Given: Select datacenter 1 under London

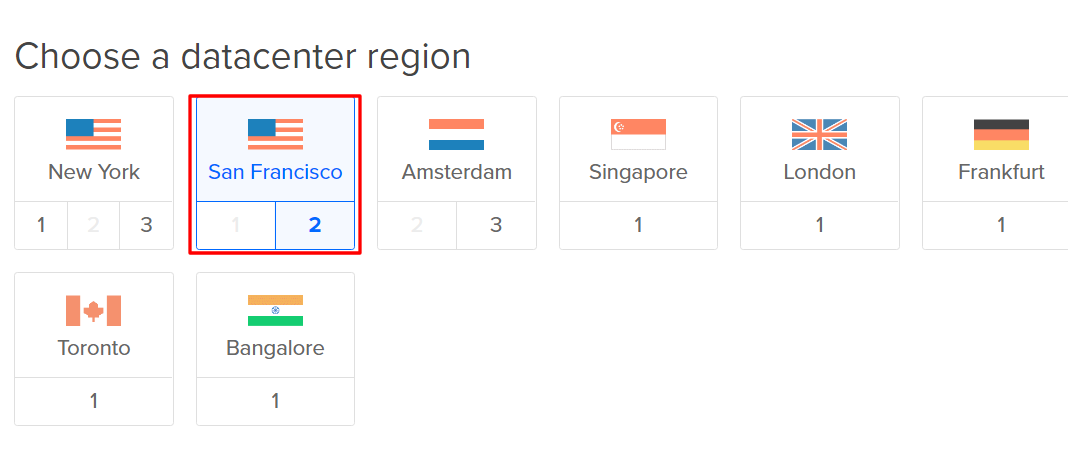Looking at the screenshot, I should 819,225.
